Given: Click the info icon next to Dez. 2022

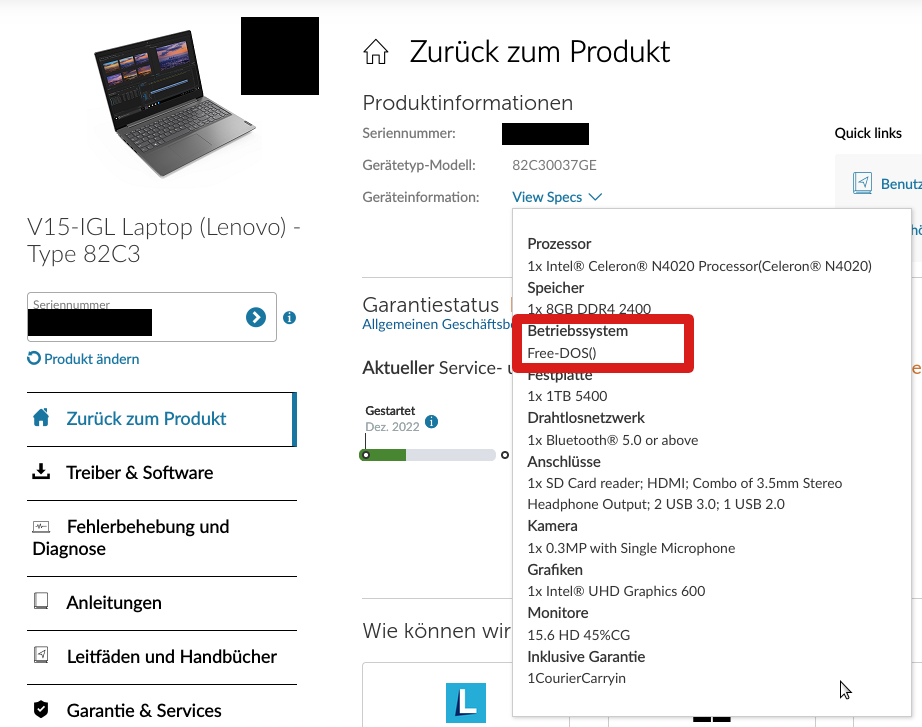Looking at the screenshot, I should [x=432, y=422].
